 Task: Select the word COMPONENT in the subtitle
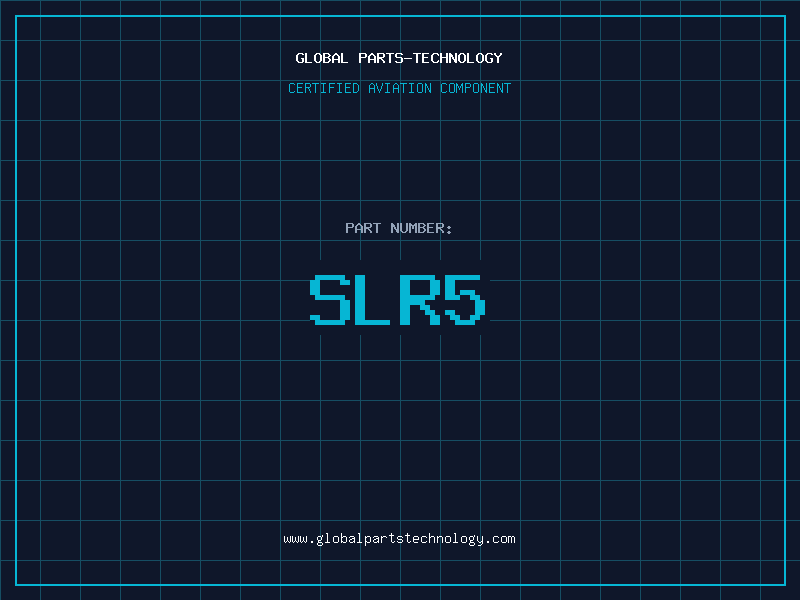click(476, 88)
